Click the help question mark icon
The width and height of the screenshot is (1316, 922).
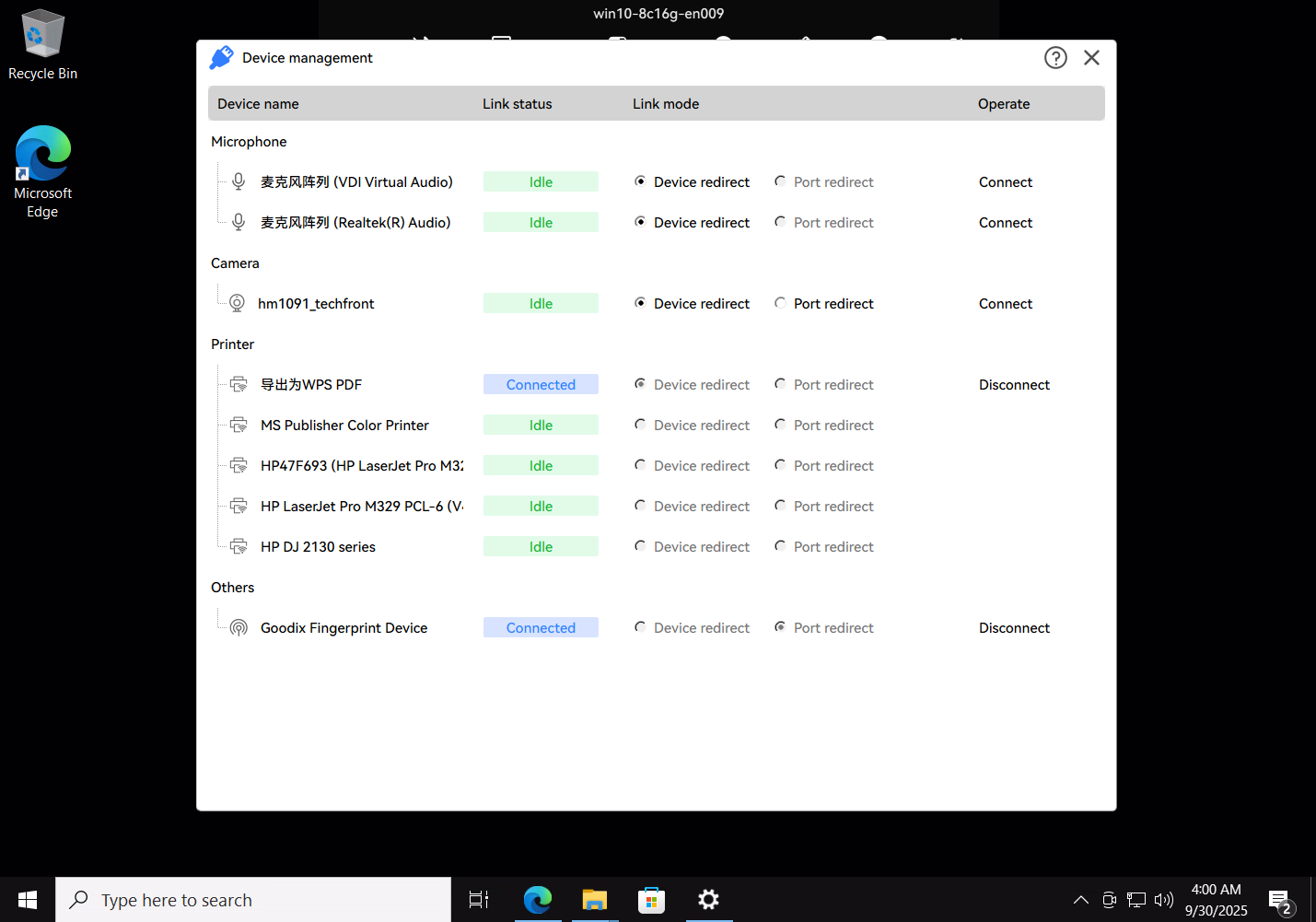(x=1055, y=58)
